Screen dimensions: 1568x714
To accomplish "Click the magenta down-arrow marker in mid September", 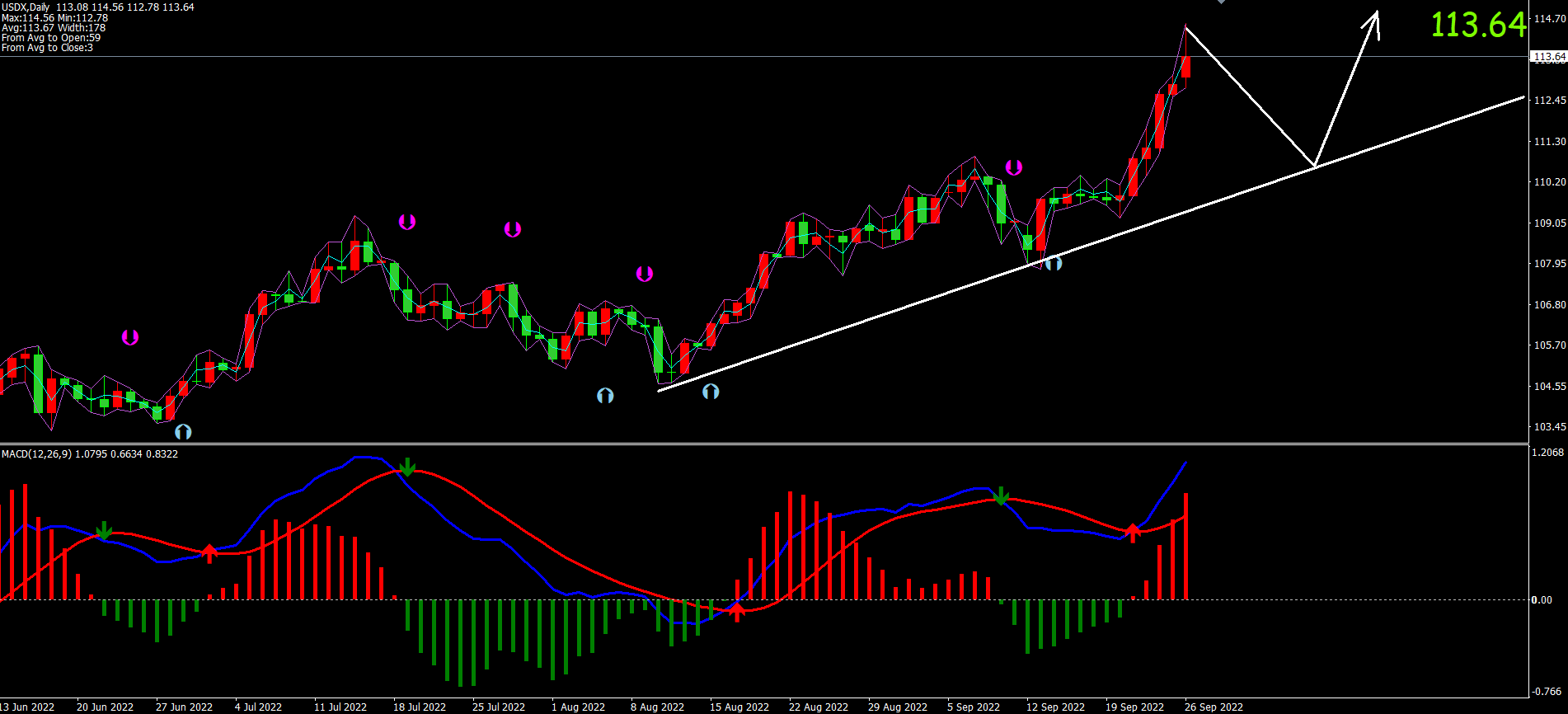I will (1014, 168).
